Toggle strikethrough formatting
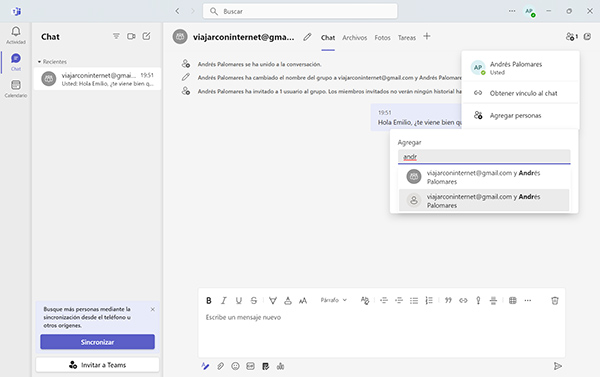This screenshot has height=377, width=600. (254, 300)
